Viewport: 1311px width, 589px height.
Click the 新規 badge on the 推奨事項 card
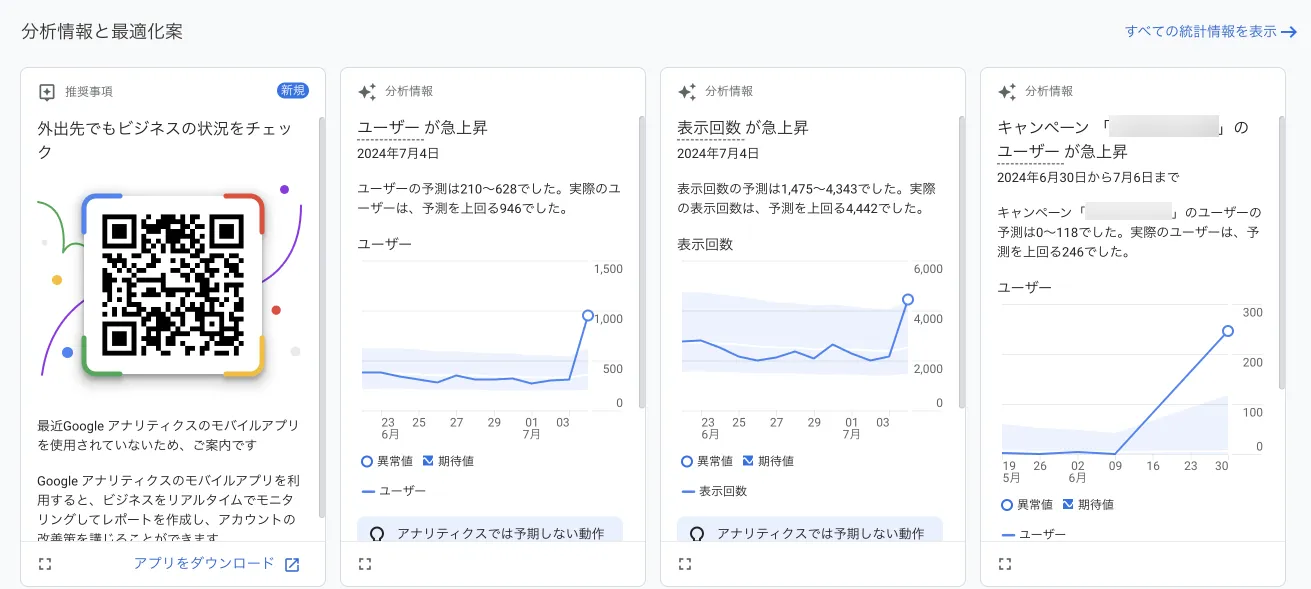(293, 91)
